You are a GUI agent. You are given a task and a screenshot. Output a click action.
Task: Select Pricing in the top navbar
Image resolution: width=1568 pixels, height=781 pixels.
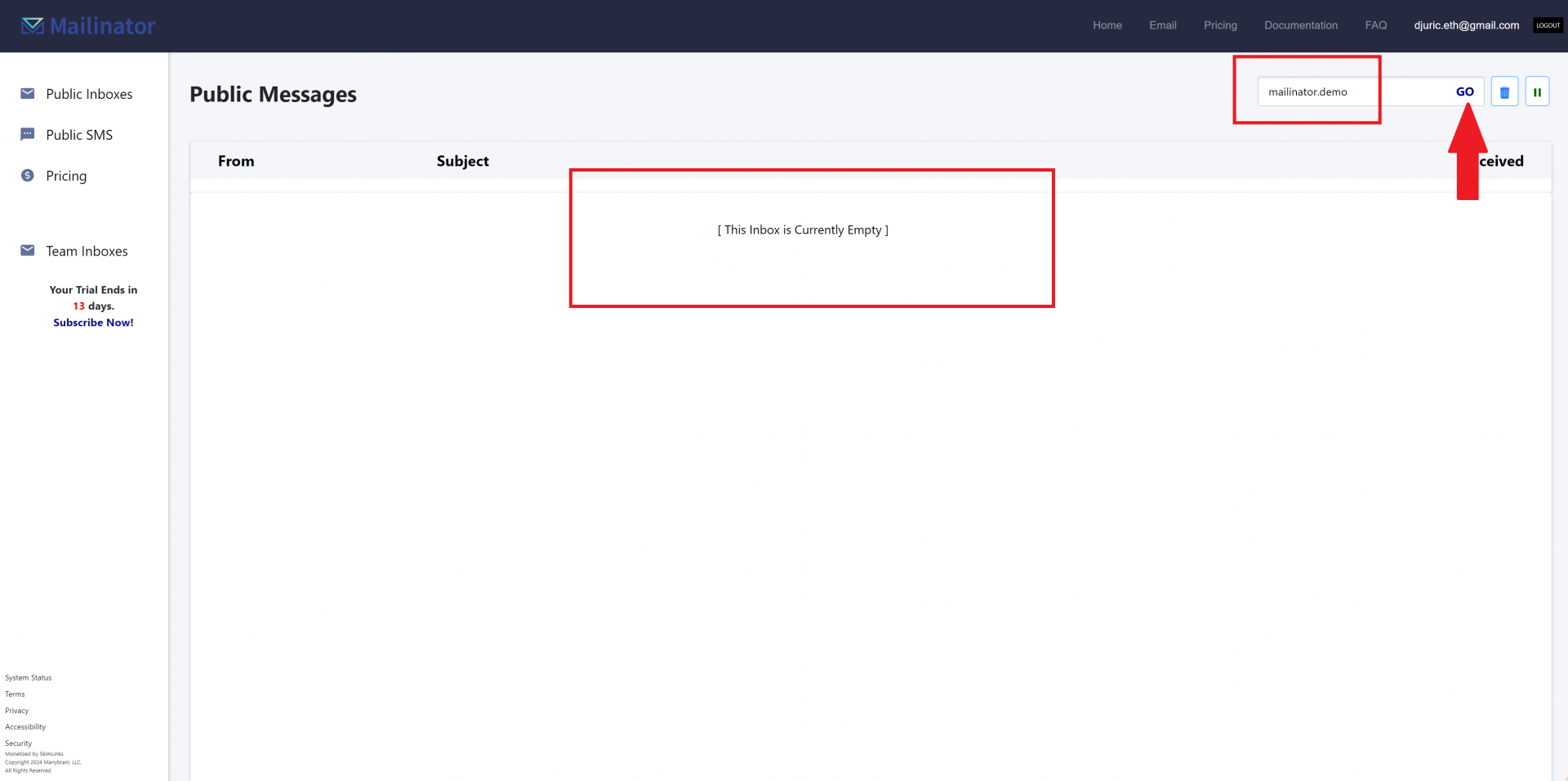coord(1220,25)
